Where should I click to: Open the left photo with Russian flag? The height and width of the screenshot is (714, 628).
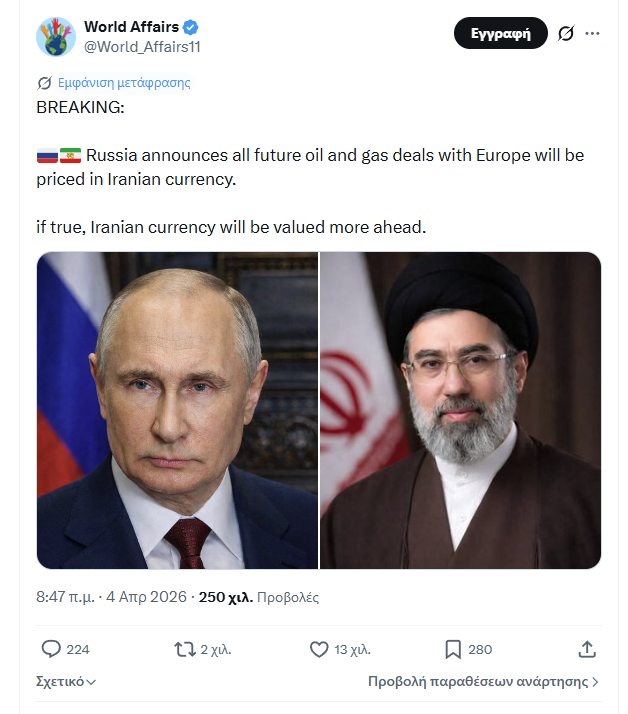coord(177,410)
